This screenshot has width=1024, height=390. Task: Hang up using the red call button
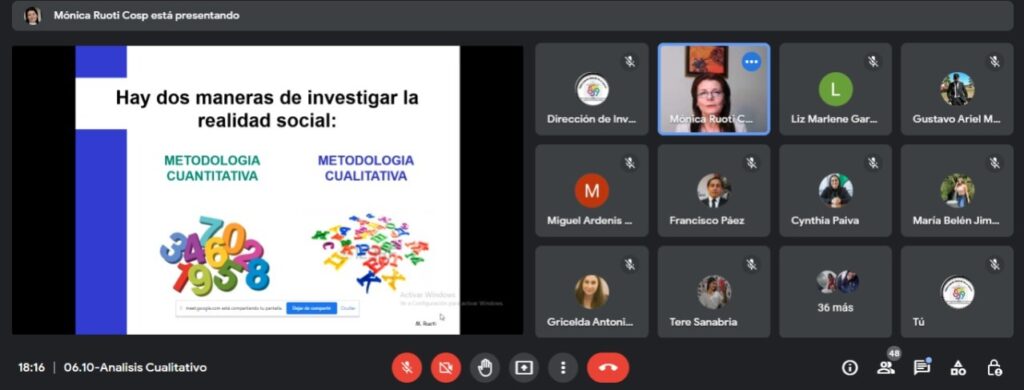click(x=607, y=368)
